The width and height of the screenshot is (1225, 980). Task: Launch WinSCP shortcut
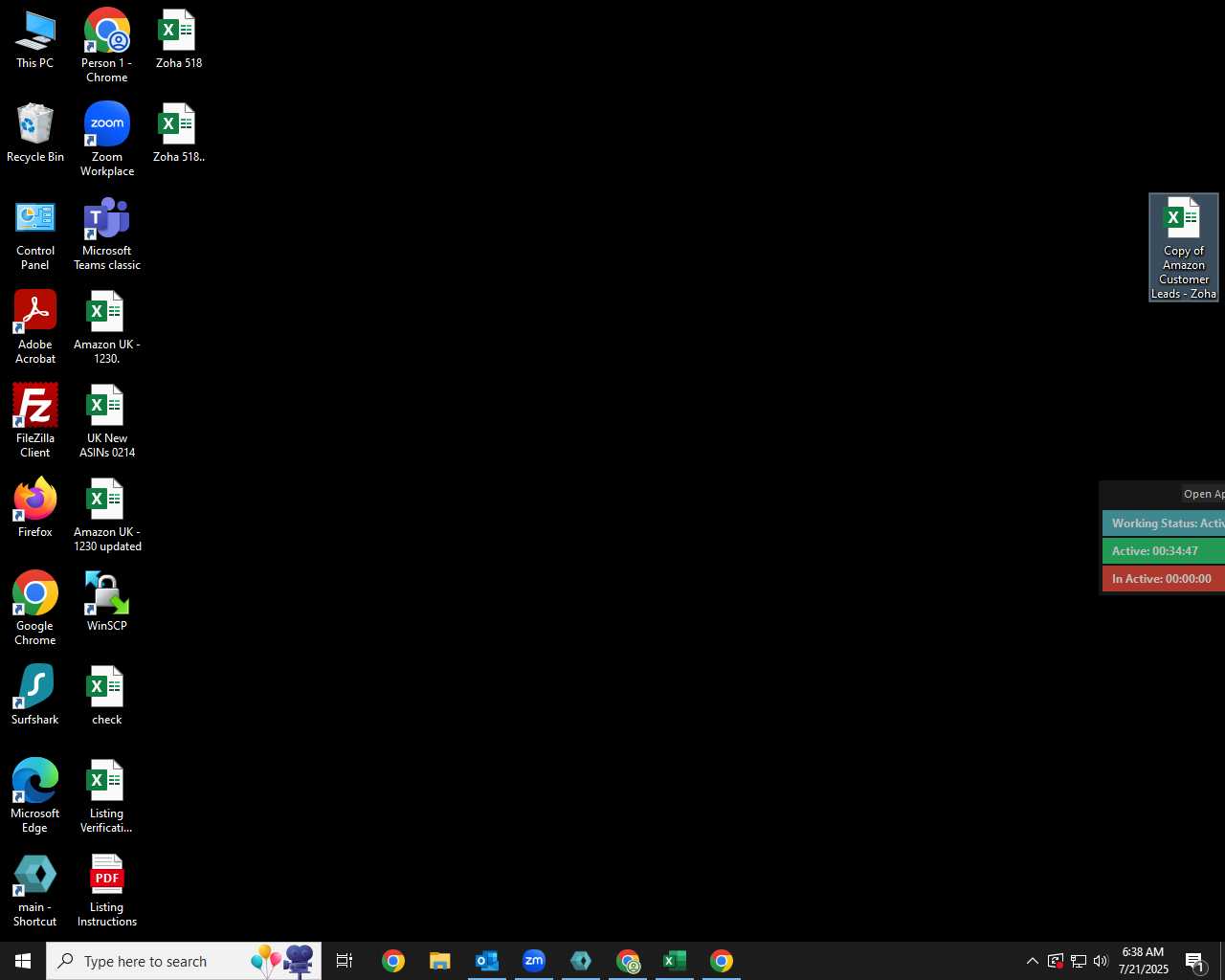[x=107, y=602]
